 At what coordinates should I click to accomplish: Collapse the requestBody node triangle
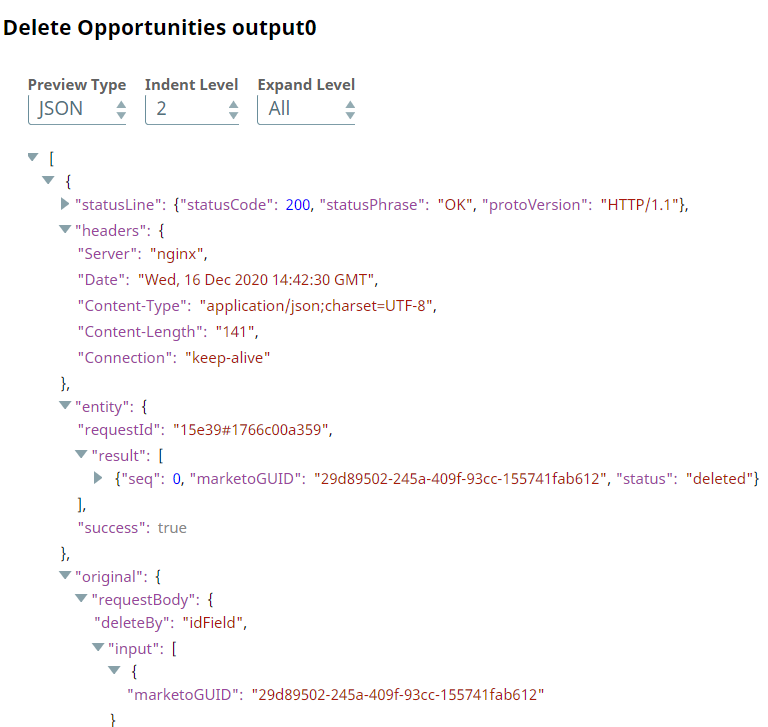pyautogui.click(x=81, y=598)
